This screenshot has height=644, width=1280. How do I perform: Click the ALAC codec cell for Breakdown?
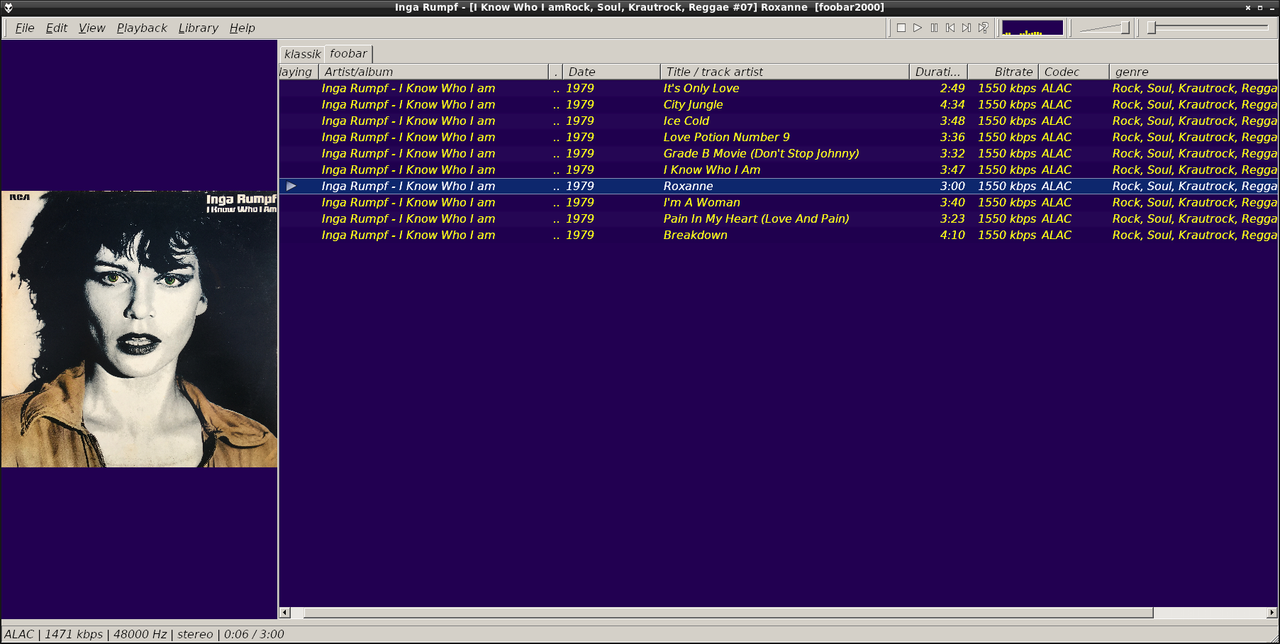(x=1056, y=235)
